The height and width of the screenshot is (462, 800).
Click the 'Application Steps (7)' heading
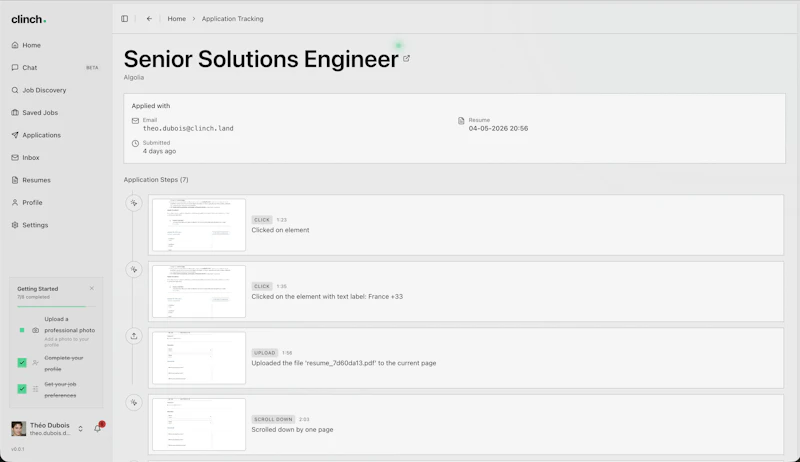tap(156, 179)
